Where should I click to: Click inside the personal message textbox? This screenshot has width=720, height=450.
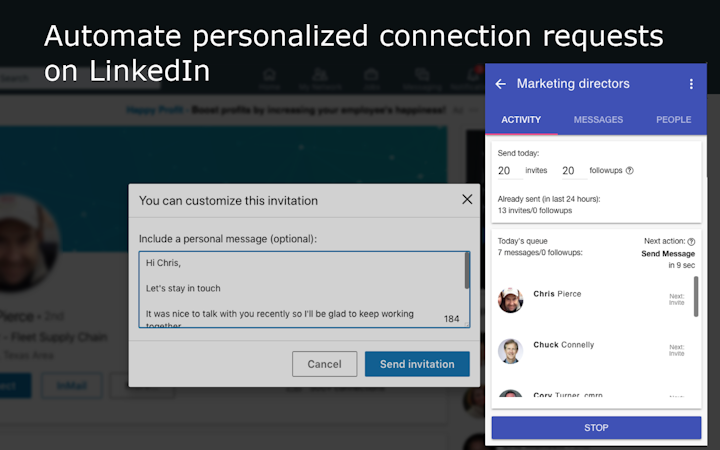[300, 290]
